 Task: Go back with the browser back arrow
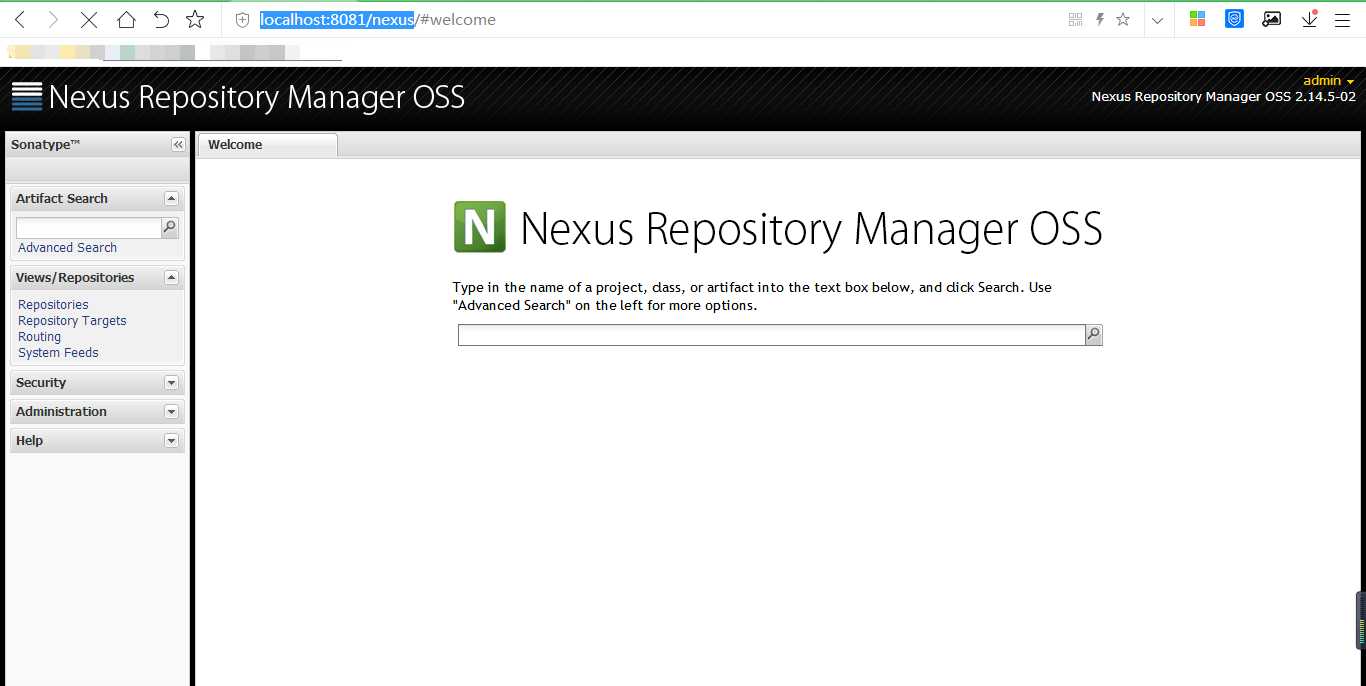point(19,19)
